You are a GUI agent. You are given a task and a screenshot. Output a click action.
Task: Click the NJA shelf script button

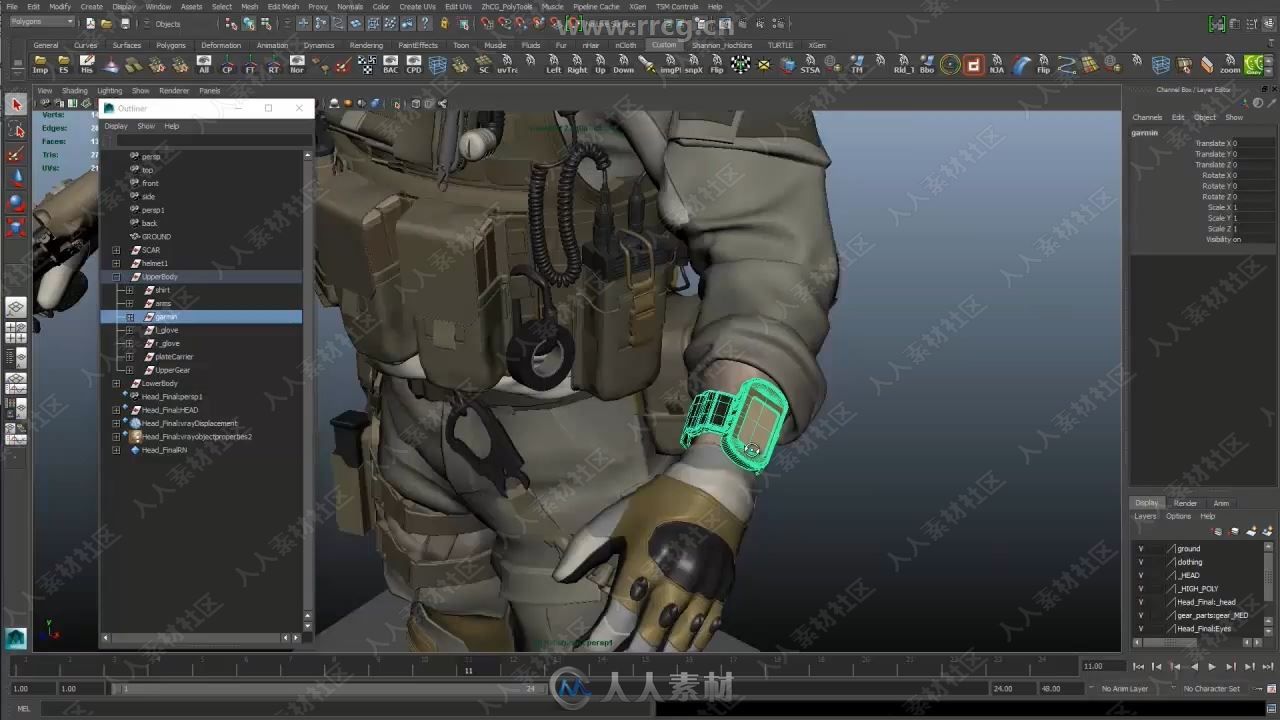pyautogui.click(x=997, y=66)
